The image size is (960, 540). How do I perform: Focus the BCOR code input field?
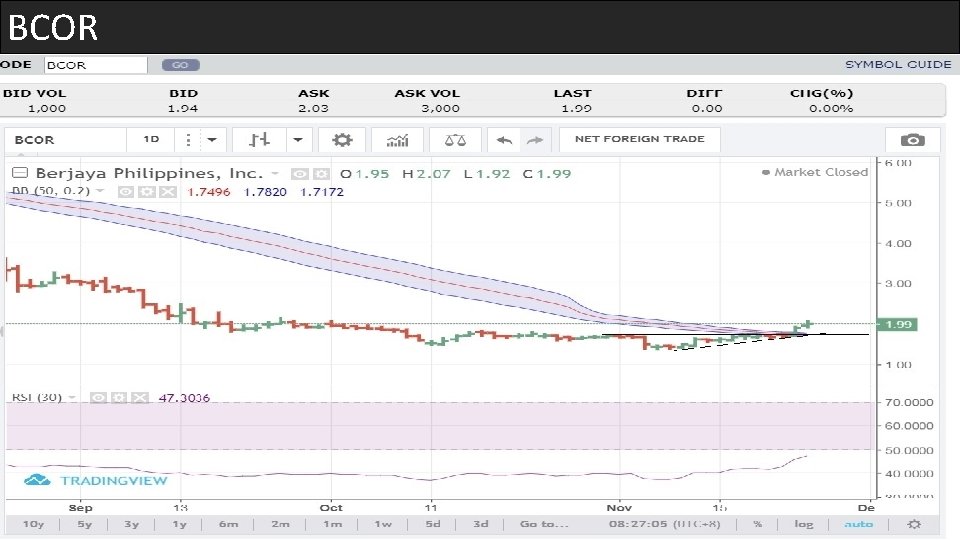click(96, 65)
